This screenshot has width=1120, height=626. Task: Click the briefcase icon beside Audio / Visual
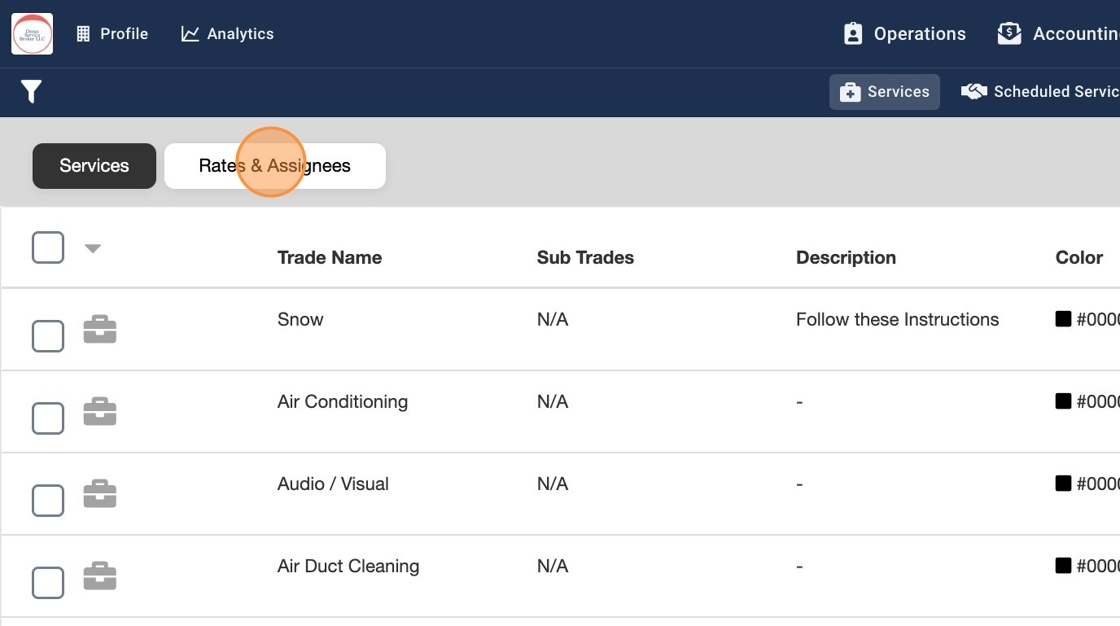point(100,493)
